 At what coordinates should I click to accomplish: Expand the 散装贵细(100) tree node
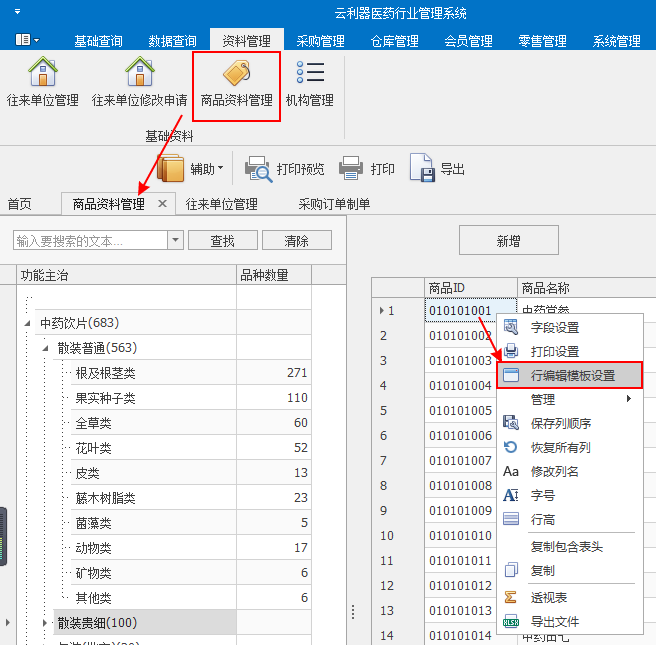pos(45,623)
